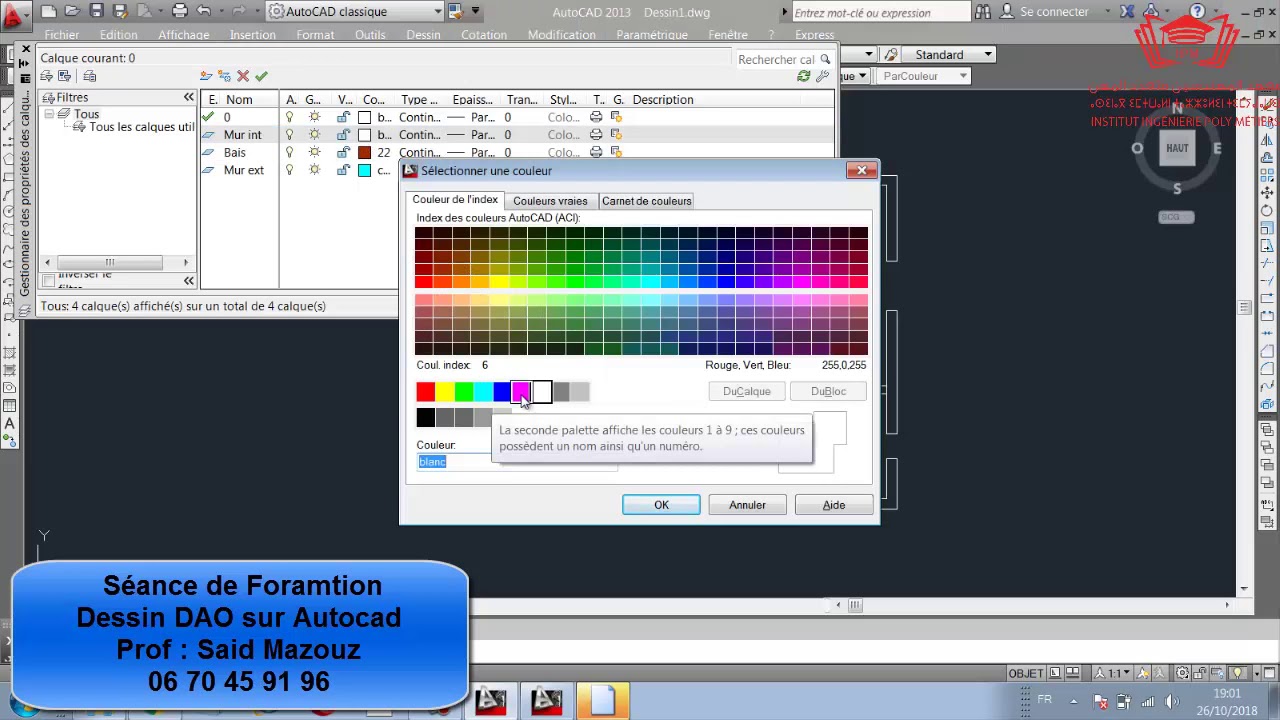This screenshot has width=1280, height=720.
Task: Select the Couleur de l'index tab
Action: 455,200
